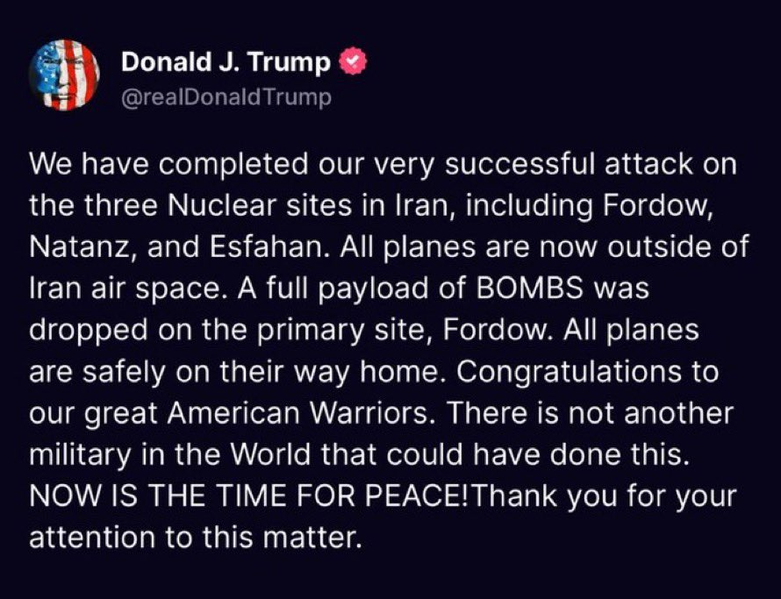This screenshot has width=781, height=599.
Task: Open the Donald J. Trump display name
Action: pyautogui.click(x=225, y=63)
